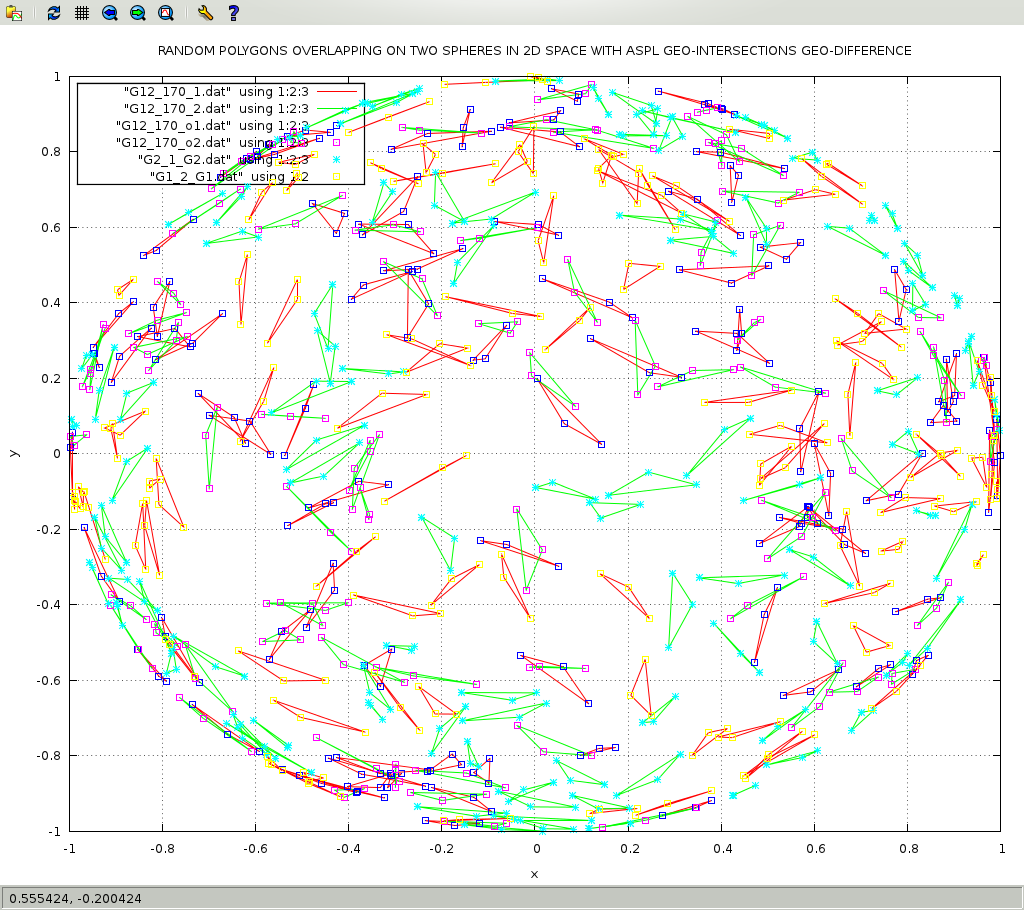
Task: Click the "-0.6" tick label on the y-axis
Action: (x=46, y=680)
